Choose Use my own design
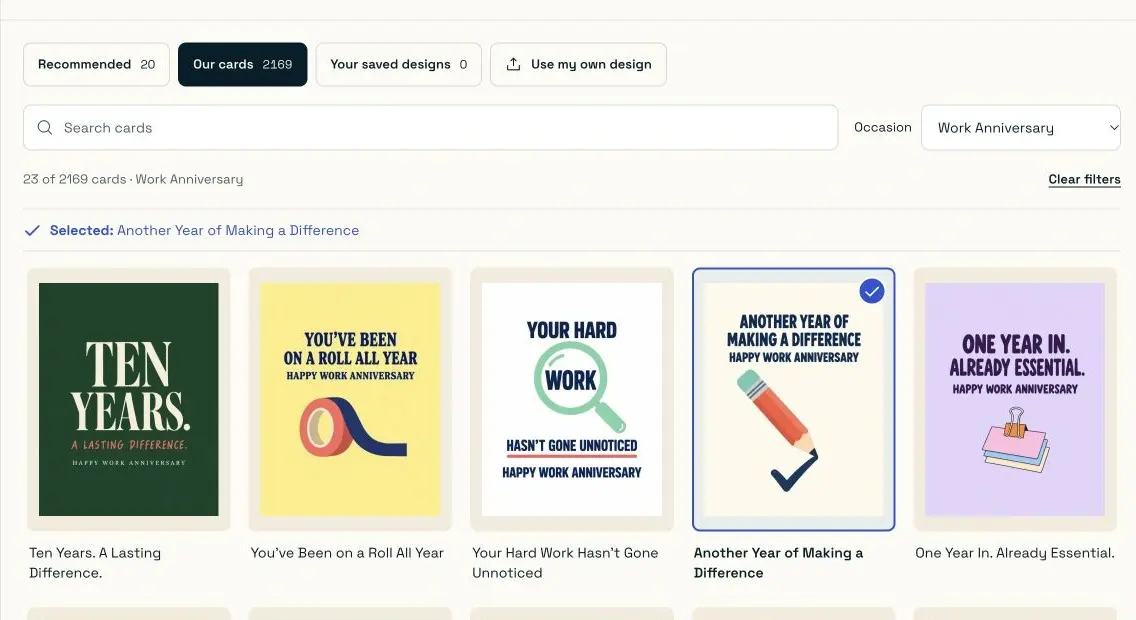 (x=578, y=64)
